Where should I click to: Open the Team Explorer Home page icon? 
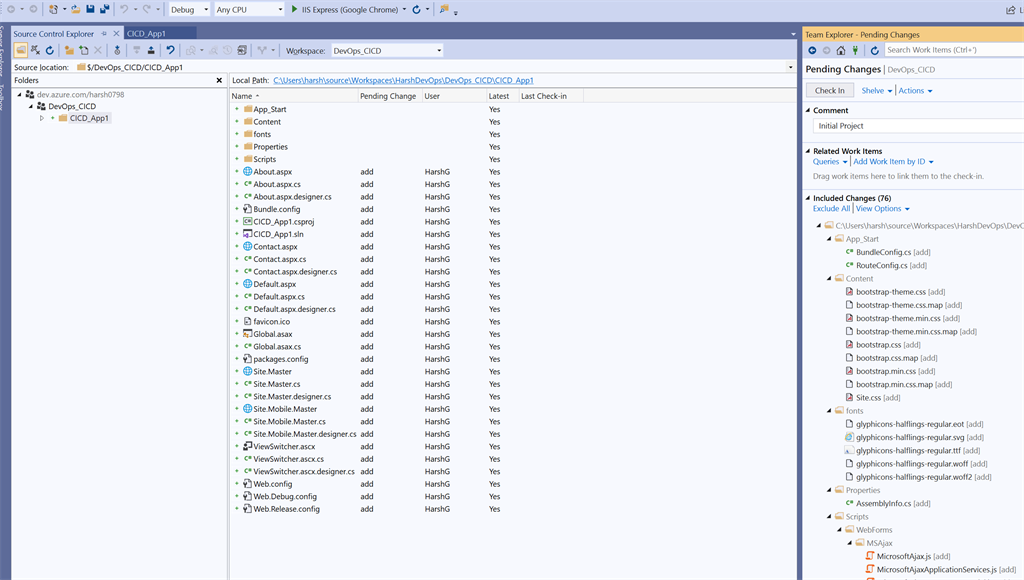tap(841, 49)
